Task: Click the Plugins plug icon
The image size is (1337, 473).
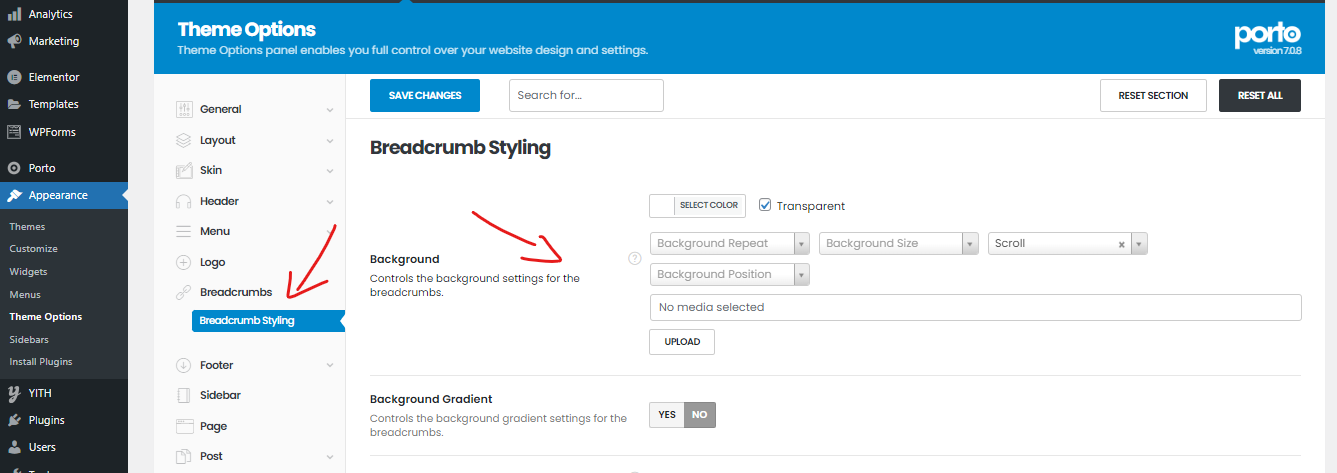Action: pyautogui.click(x=14, y=420)
